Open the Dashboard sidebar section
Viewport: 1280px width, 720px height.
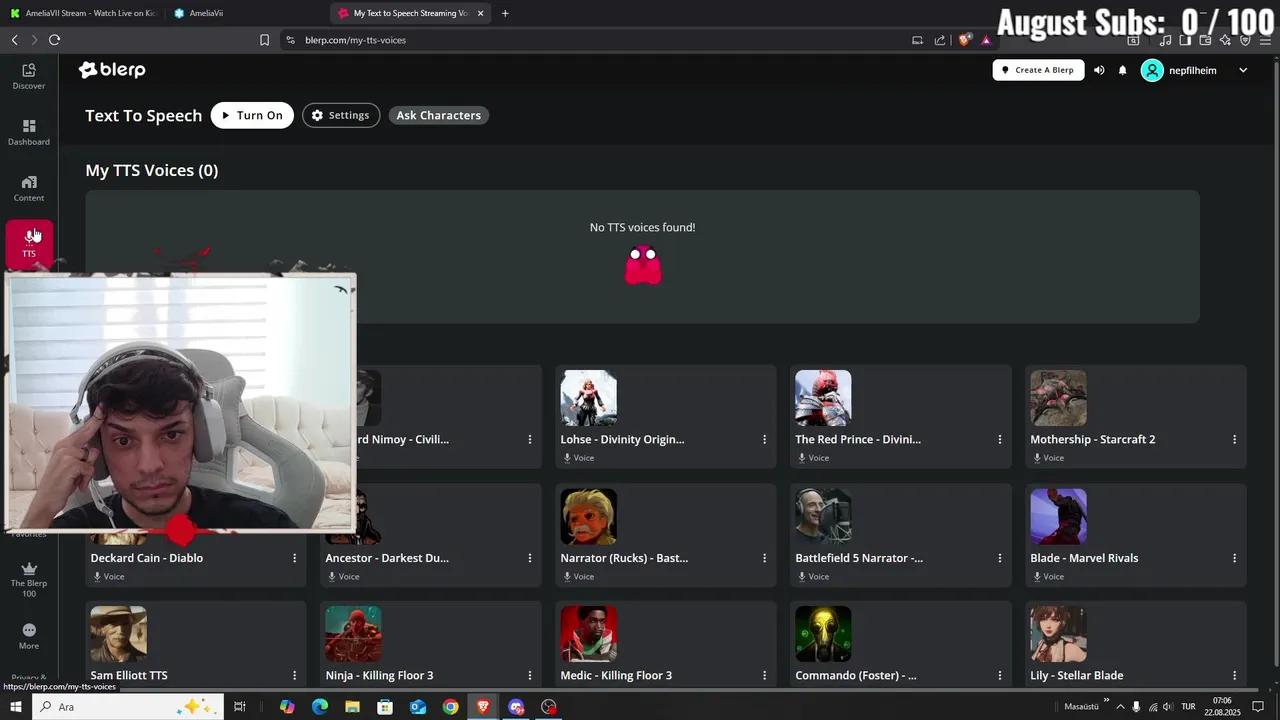[x=29, y=132]
